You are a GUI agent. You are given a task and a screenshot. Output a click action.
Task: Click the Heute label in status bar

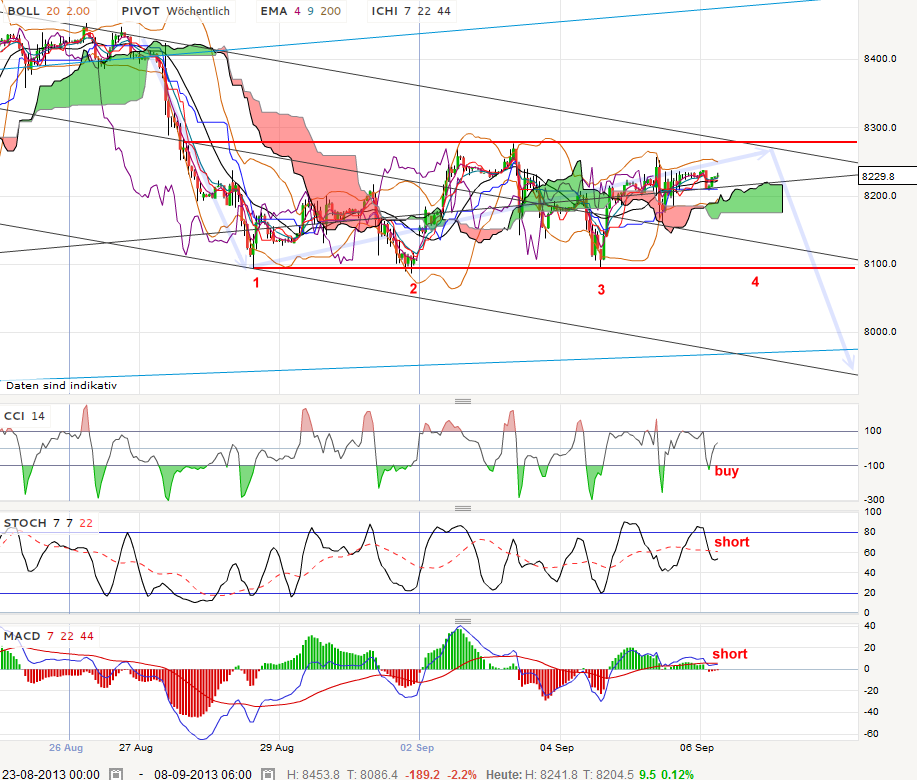504,774
